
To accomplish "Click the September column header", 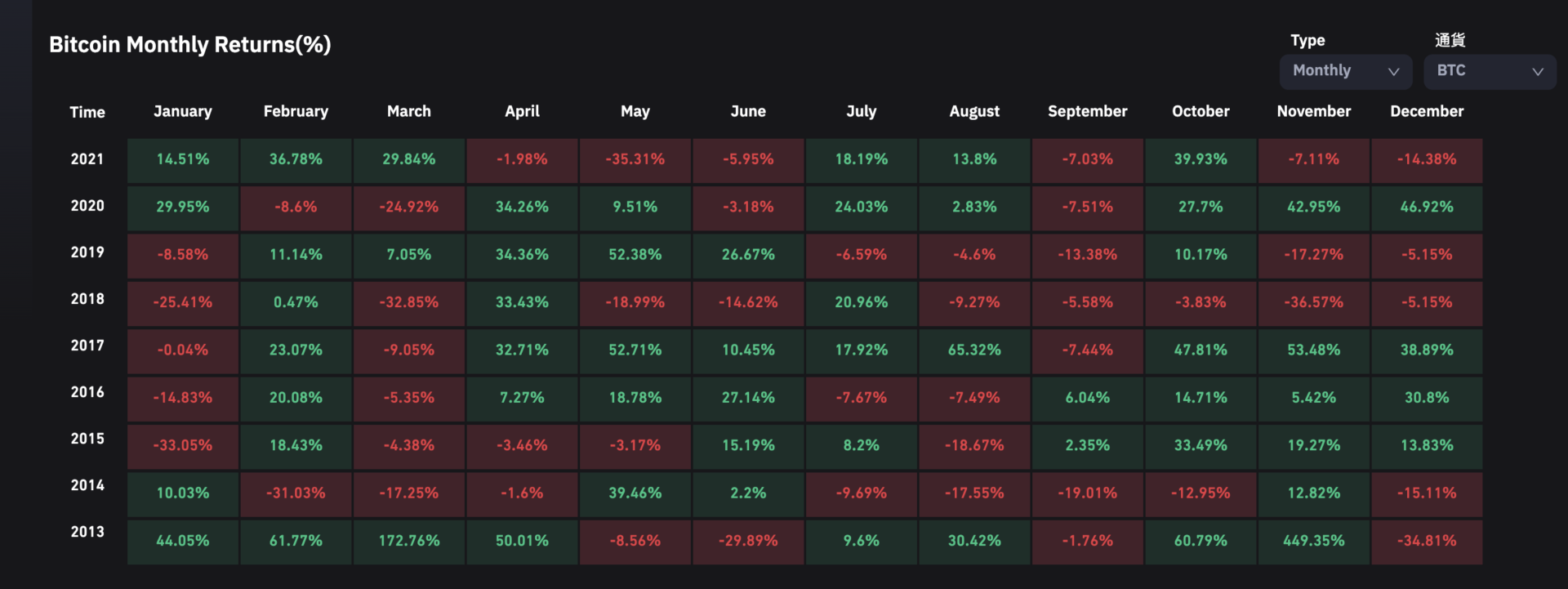I will tap(1087, 111).
